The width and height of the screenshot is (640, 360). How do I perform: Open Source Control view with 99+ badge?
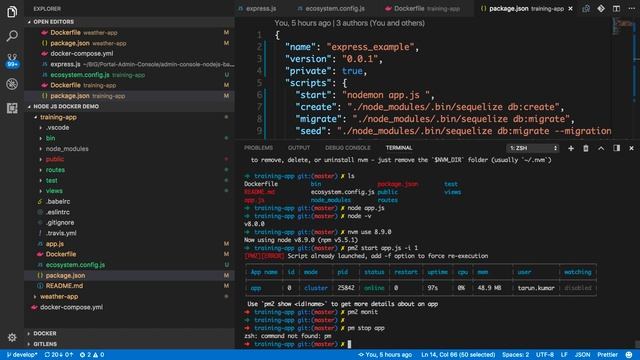tap(12, 60)
